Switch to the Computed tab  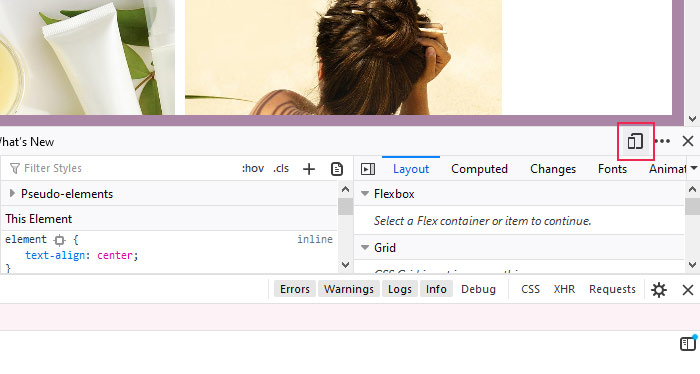479,169
